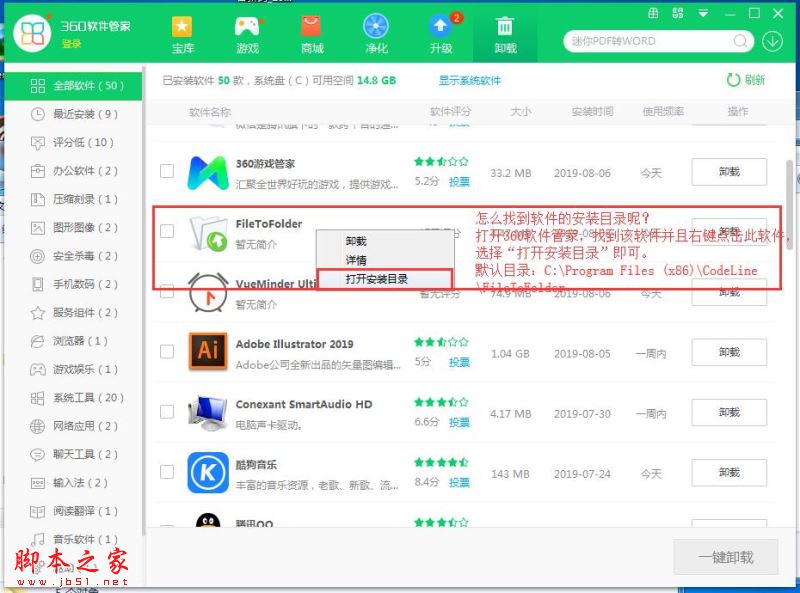Choose 详情 in the context menu
This screenshot has height=593, width=800.
pos(386,260)
